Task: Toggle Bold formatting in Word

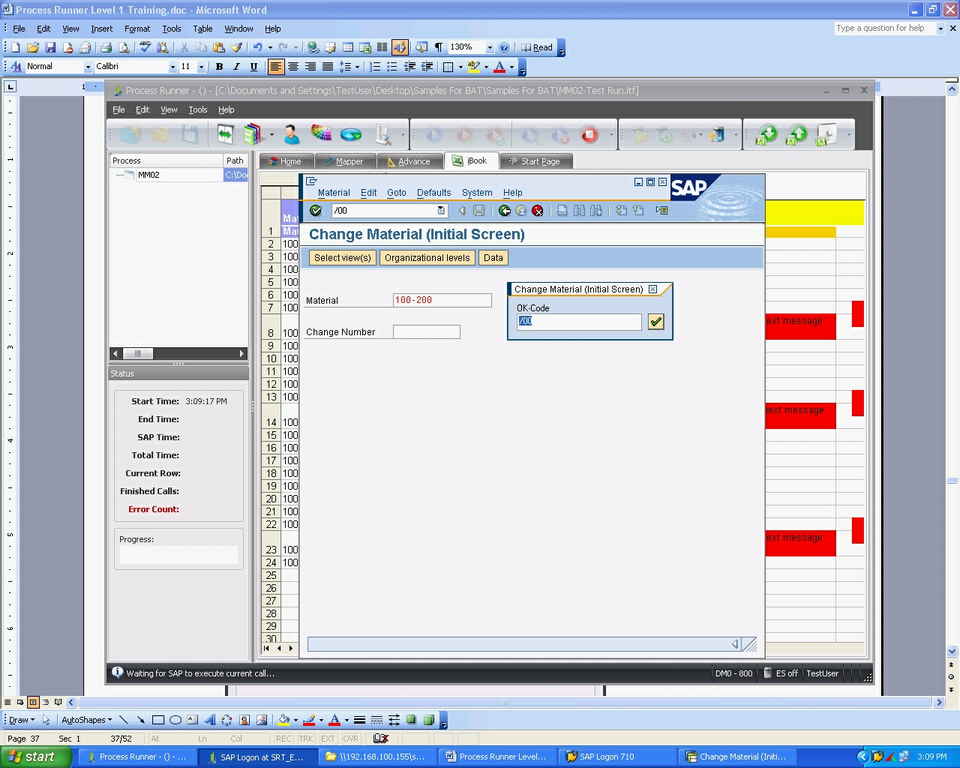Action: click(x=219, y=67)
